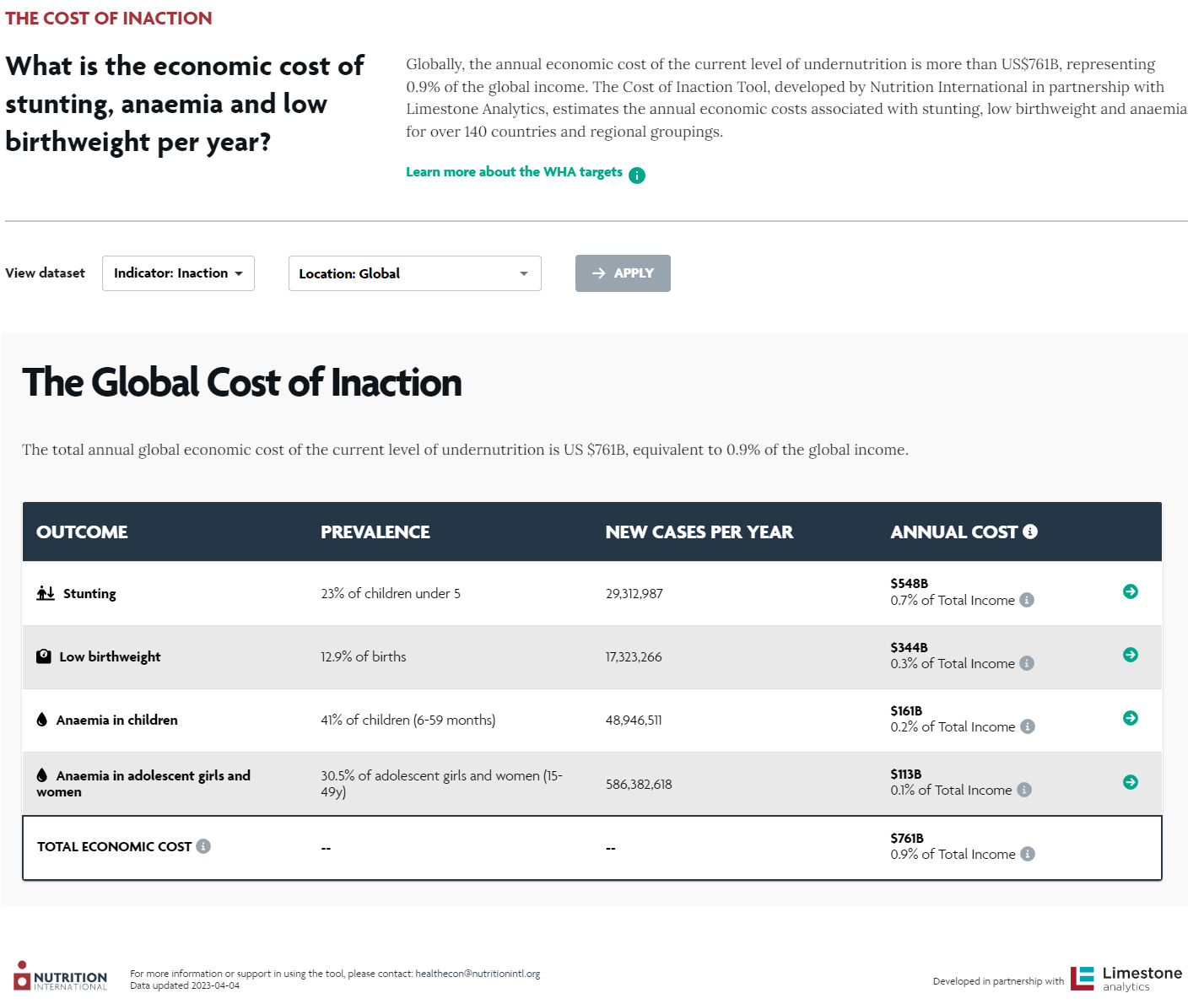Open Anaemia in adolescent girls arrow icon
The width and height of the screenshot is (1204, 1004).
click(x=1131, y=782)
